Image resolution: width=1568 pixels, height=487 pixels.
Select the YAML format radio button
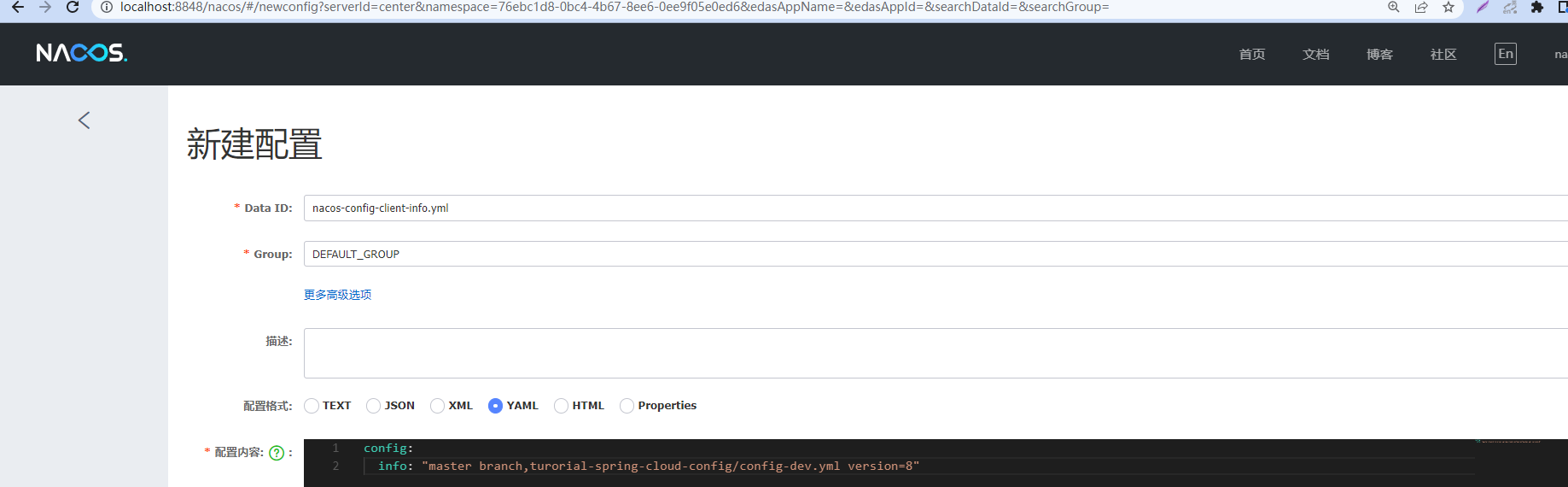point(495,406)
